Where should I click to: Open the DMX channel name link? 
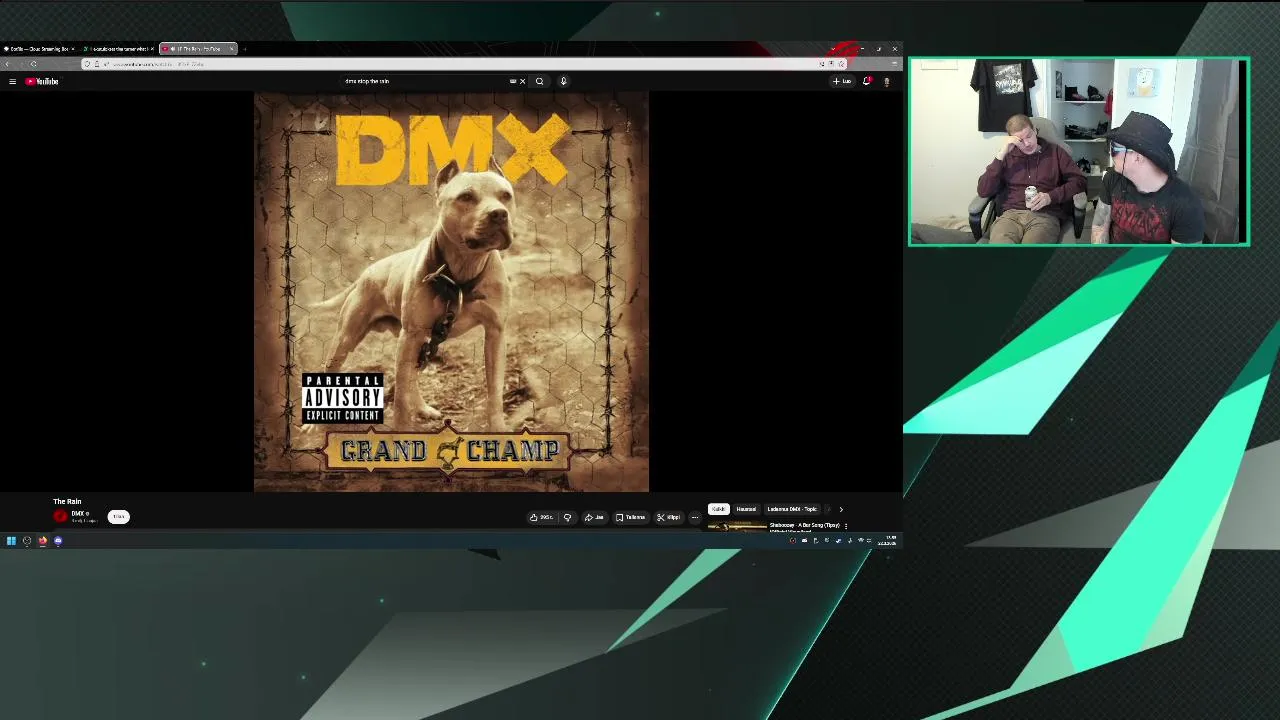78,513
